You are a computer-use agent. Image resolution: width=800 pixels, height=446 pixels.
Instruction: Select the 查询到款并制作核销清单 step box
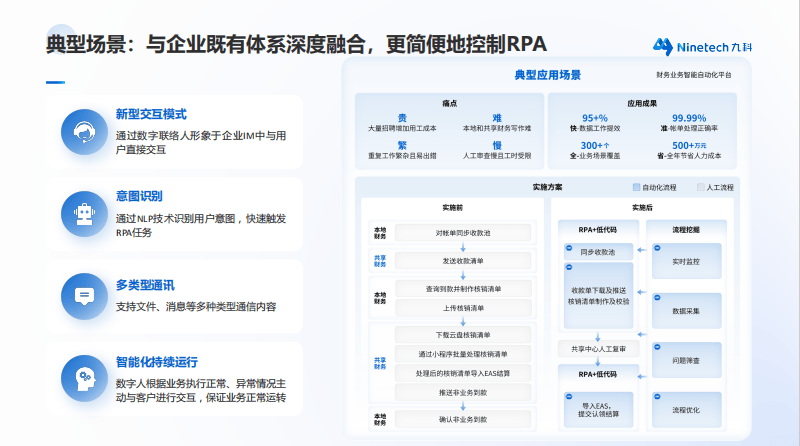(x=463, y=289)
